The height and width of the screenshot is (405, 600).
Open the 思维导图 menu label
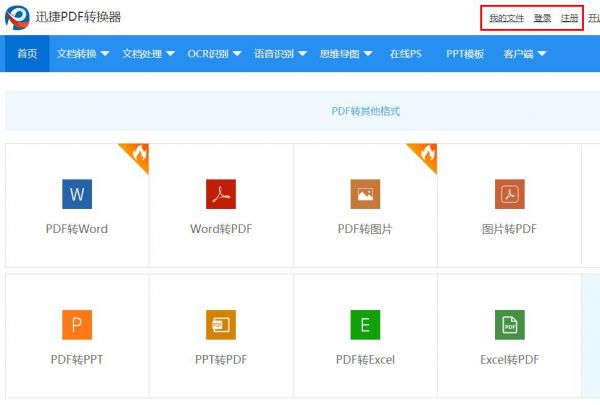click(x=339, y=54)
